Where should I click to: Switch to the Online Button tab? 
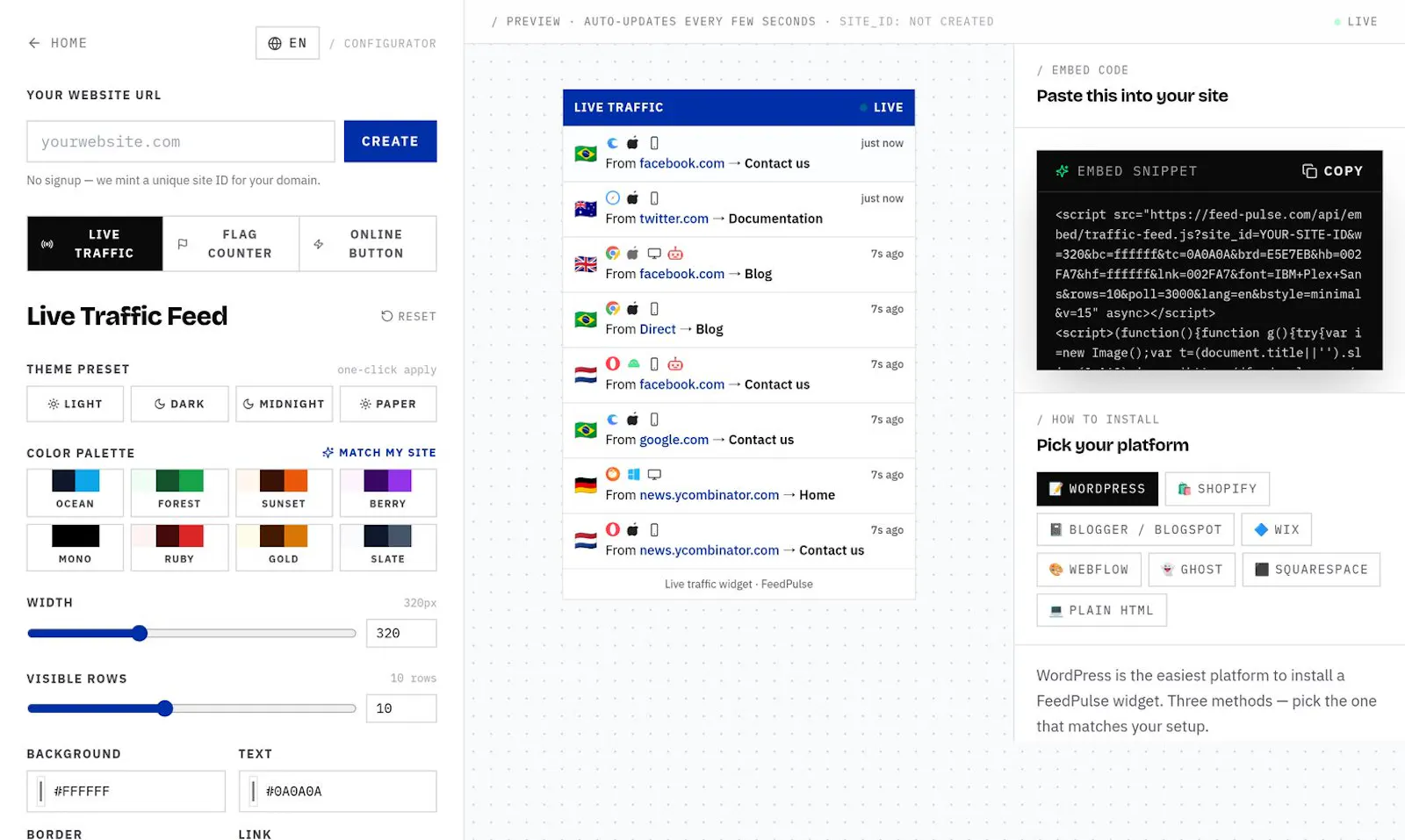(368, 244)
